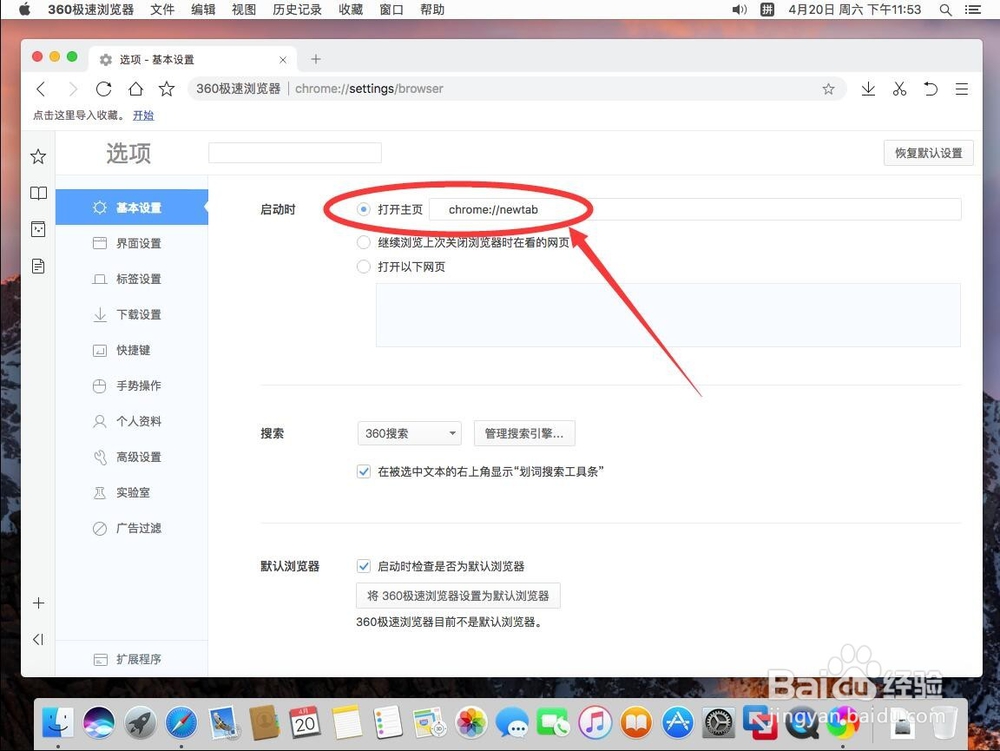This screenshot has width=1000, height=751.
Task: Go back with the browser back arrow
Action: [41, 89]
